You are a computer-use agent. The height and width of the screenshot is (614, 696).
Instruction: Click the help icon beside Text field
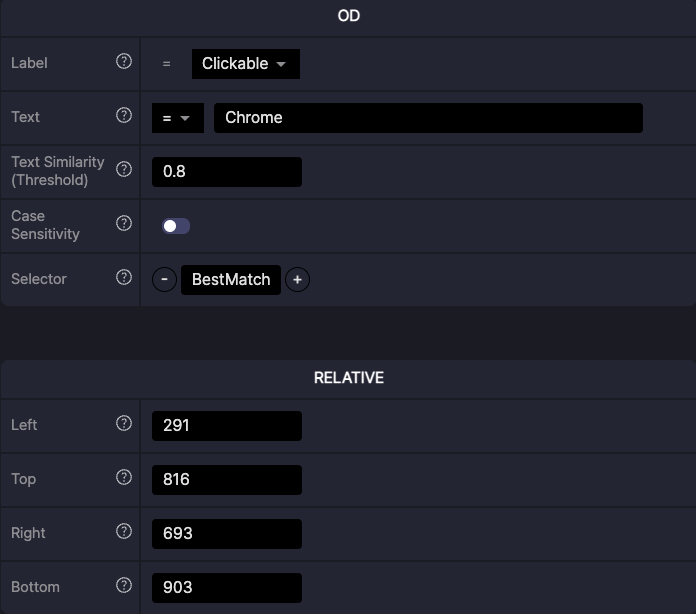point(124,116)
